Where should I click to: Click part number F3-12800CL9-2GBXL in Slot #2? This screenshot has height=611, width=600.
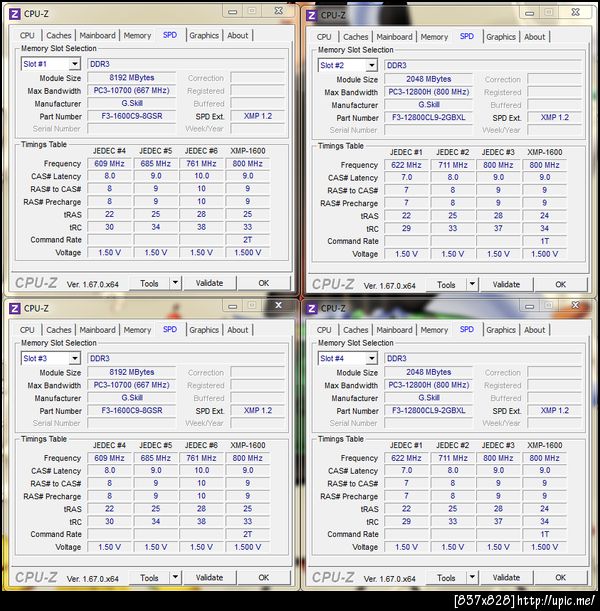pos(429,118)
